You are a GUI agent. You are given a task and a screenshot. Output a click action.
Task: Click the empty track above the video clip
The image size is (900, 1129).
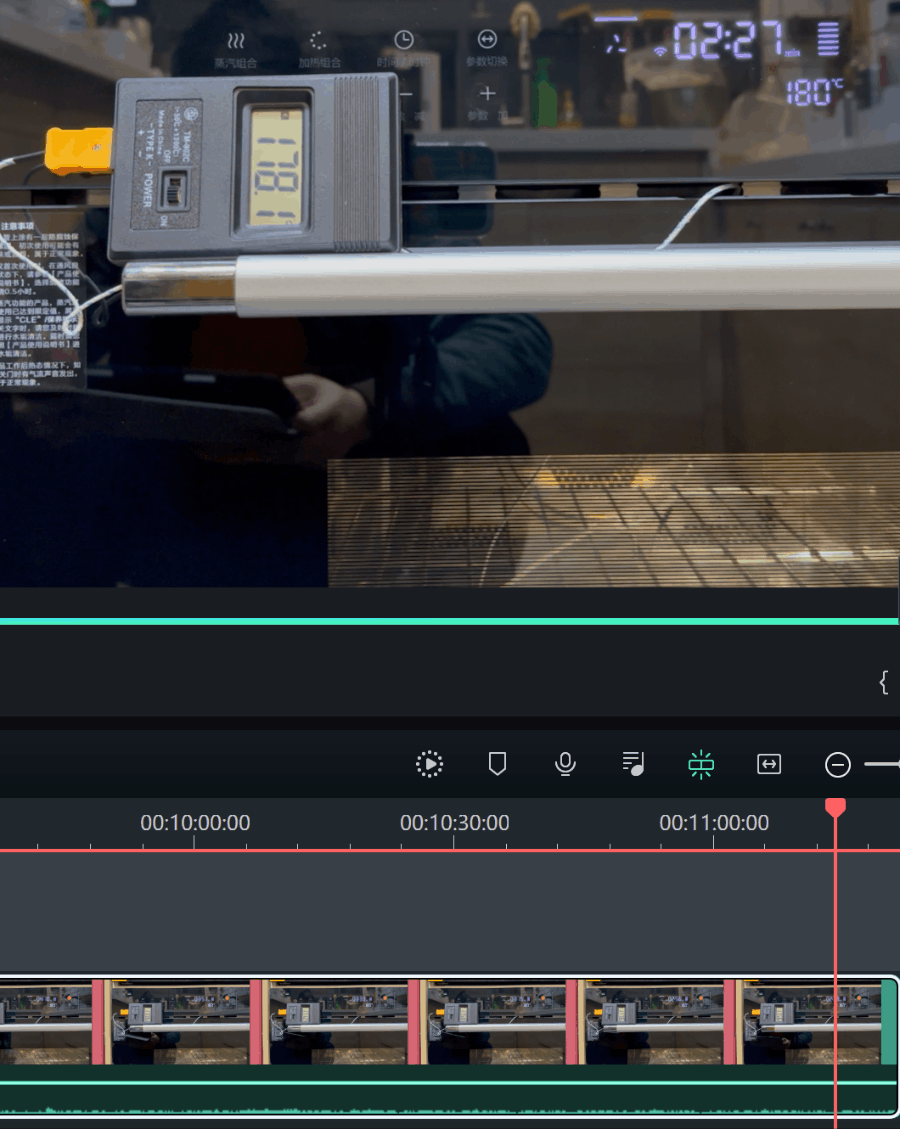pos(450,910)
